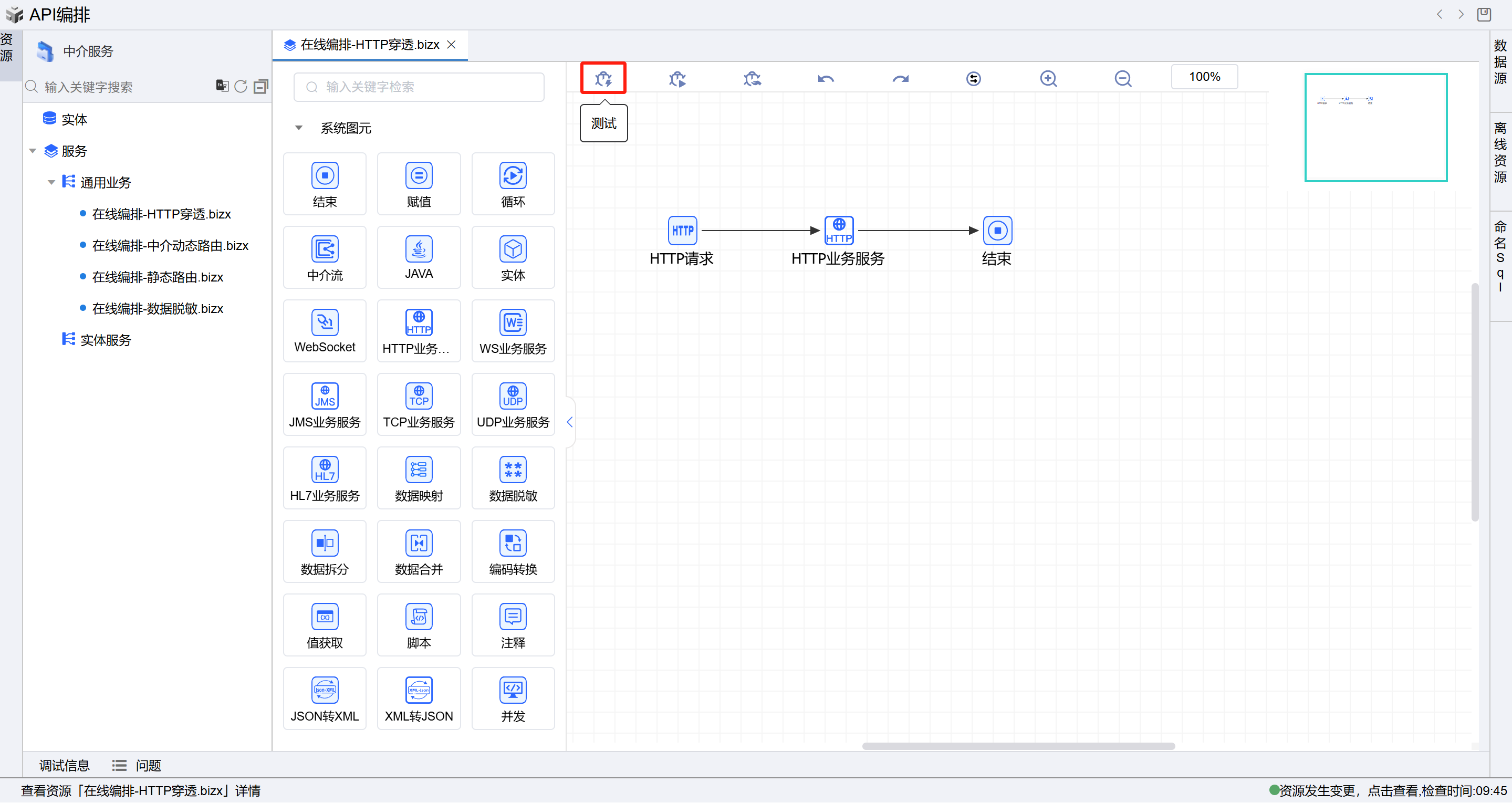
Task: Click the element keyword search field
Action: (419, 87)
